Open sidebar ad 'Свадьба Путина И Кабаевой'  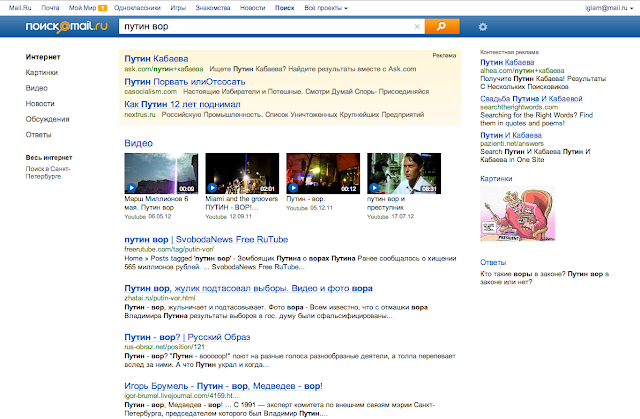(531, 99)
